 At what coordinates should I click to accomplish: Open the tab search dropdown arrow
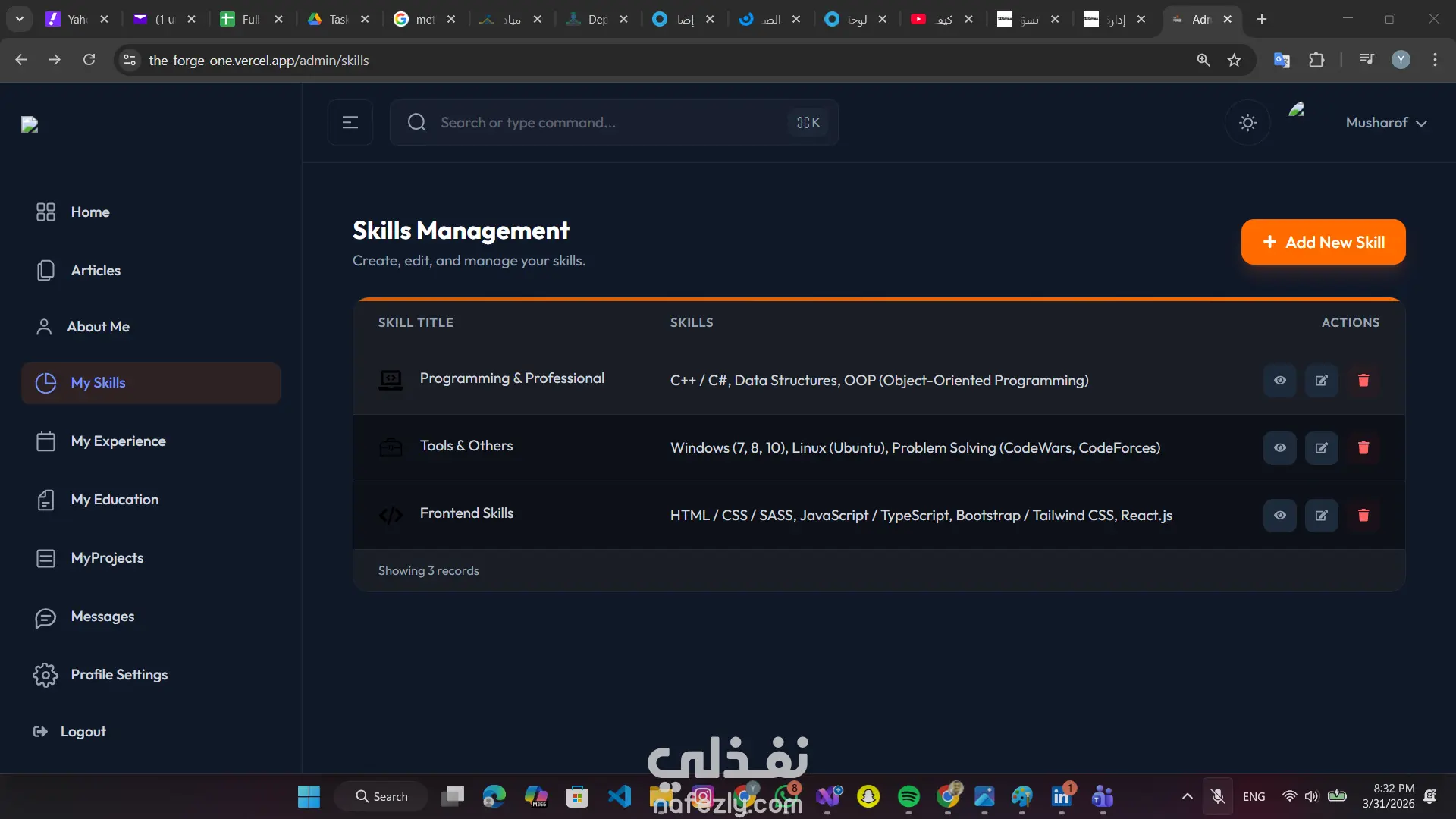(19, 19)
